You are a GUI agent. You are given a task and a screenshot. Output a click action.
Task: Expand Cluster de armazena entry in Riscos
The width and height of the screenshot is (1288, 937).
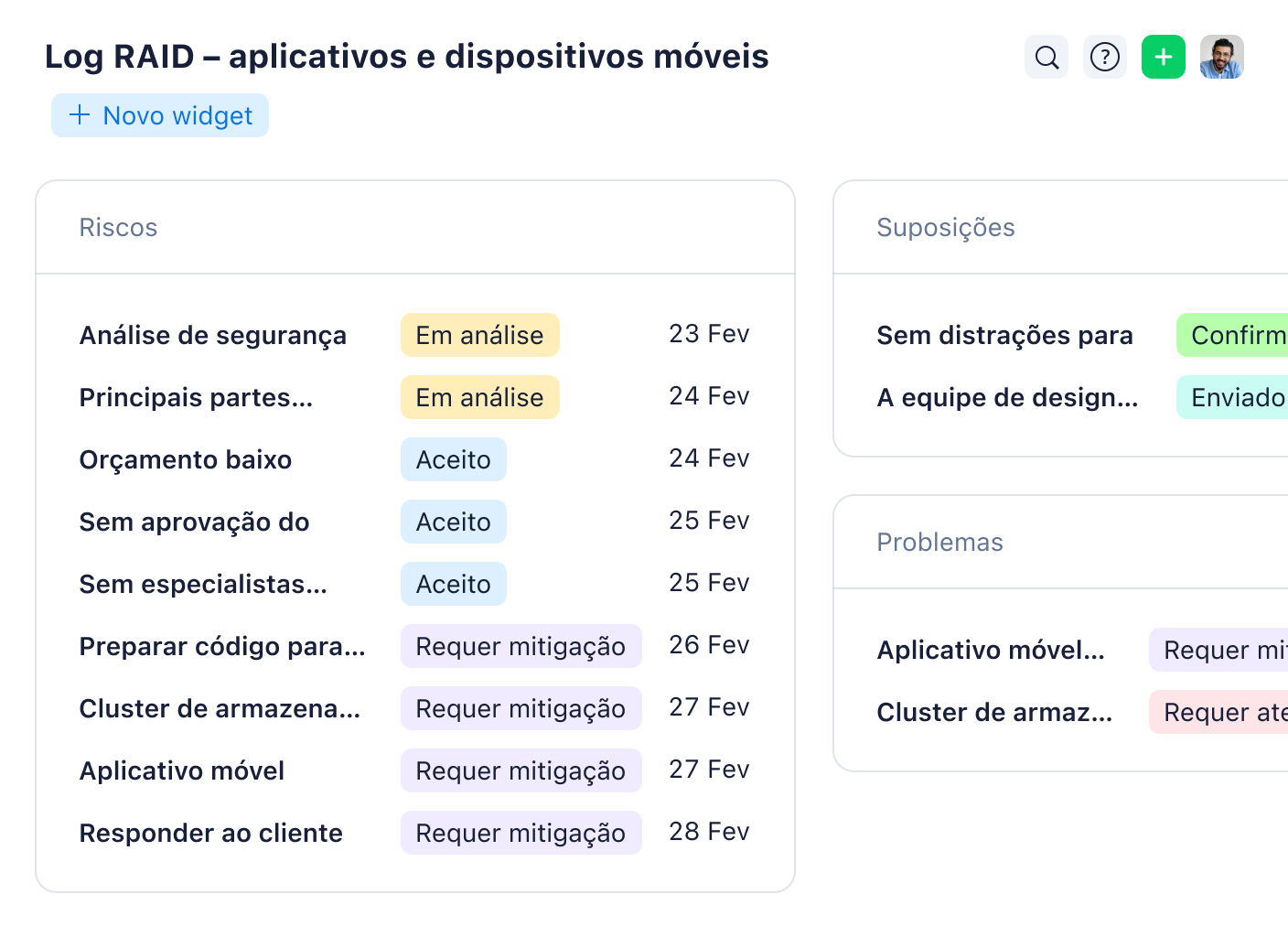pos(220,708)
